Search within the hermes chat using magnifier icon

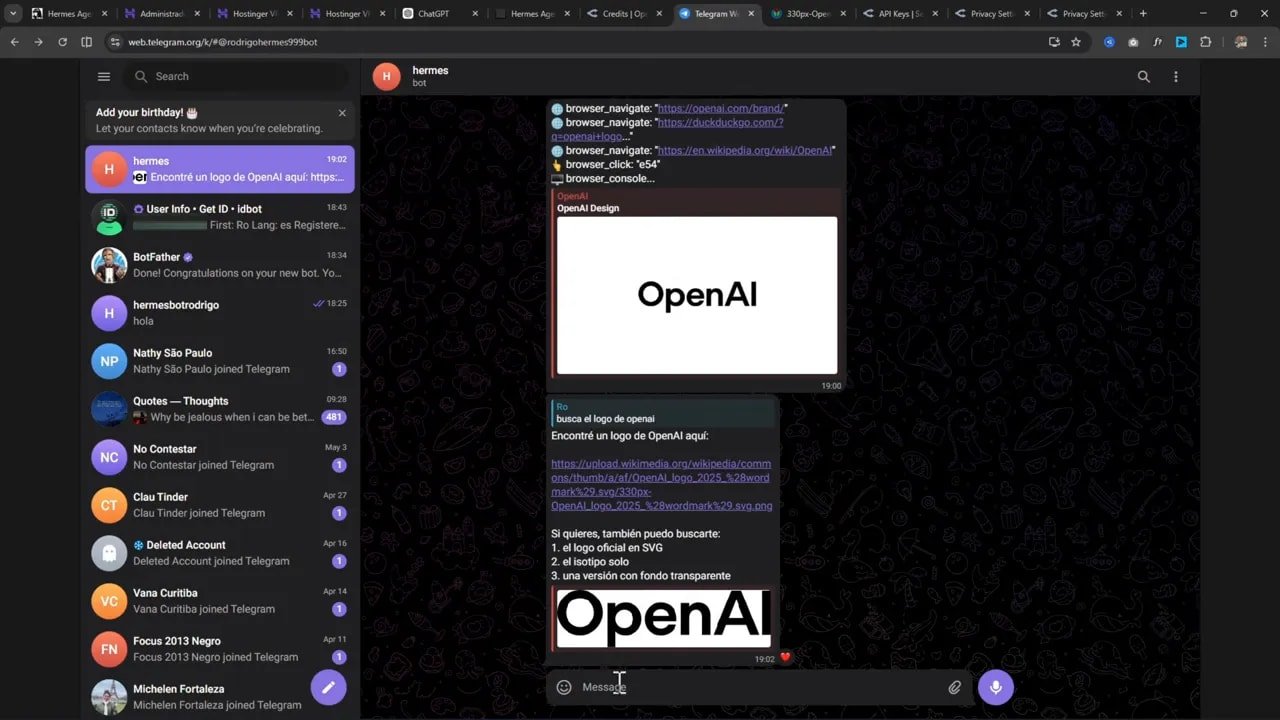coord(1144,76)
